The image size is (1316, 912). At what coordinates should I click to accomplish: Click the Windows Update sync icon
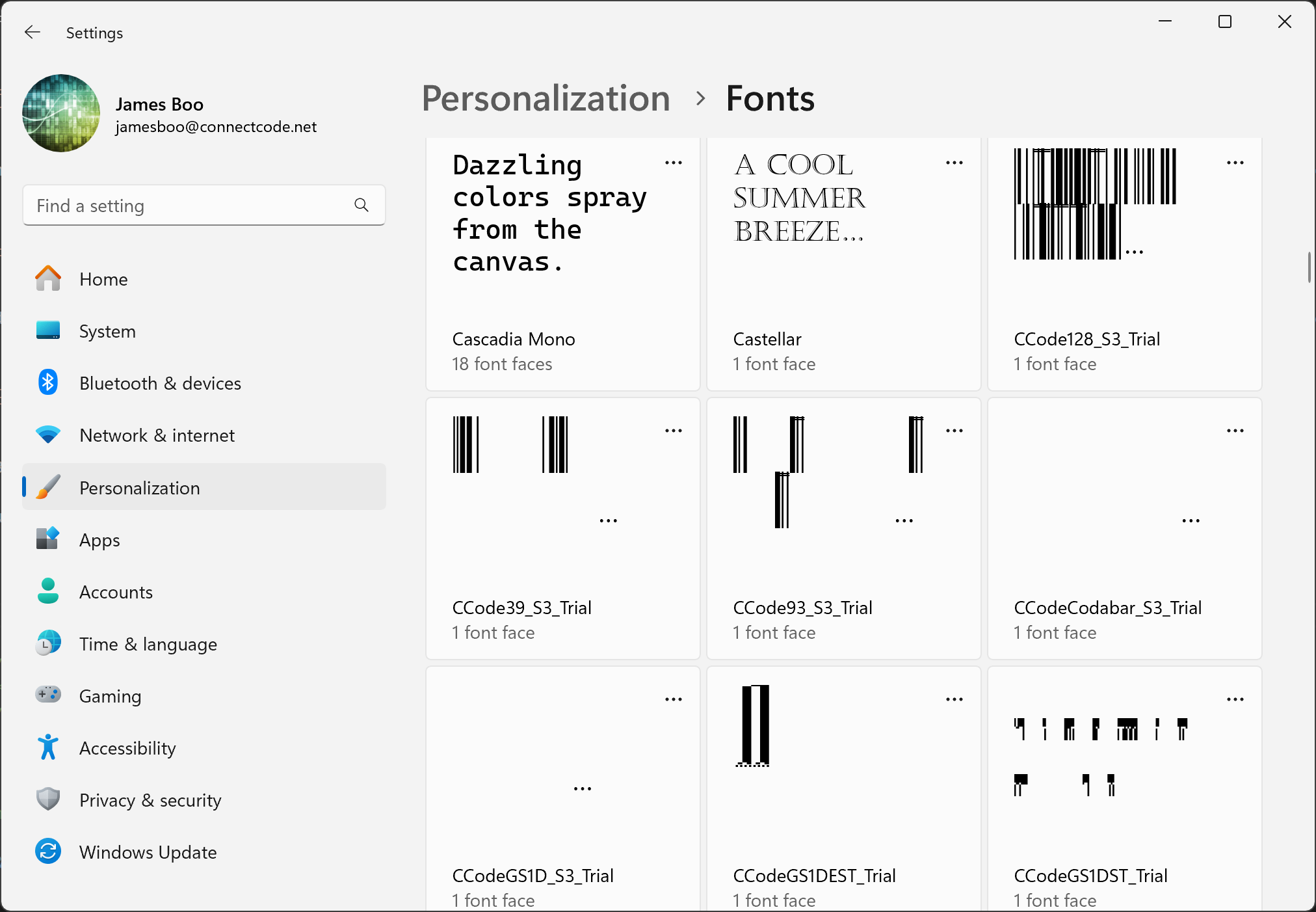point(48,852)
